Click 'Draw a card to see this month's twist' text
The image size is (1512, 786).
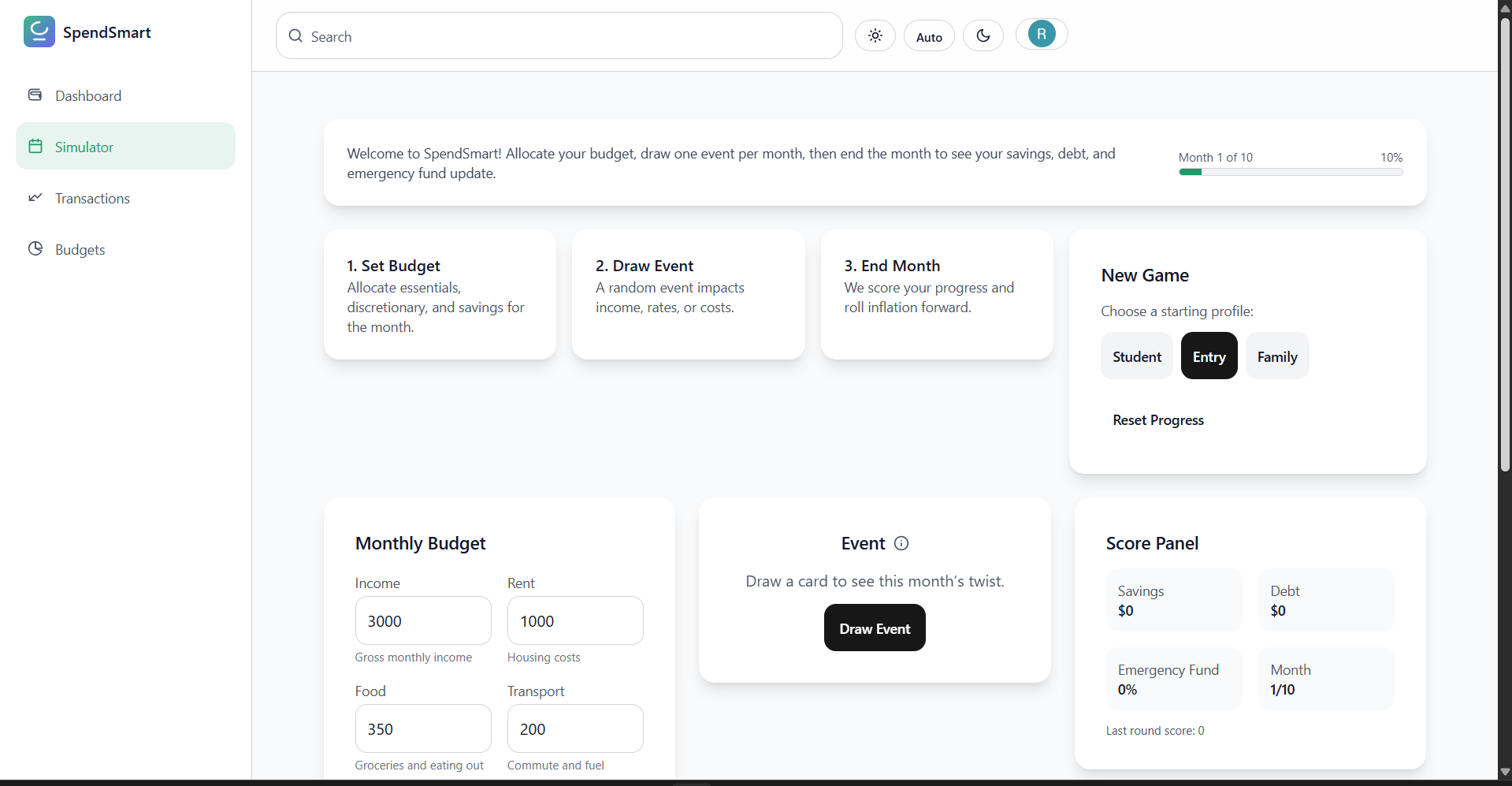tap(875, 581)
